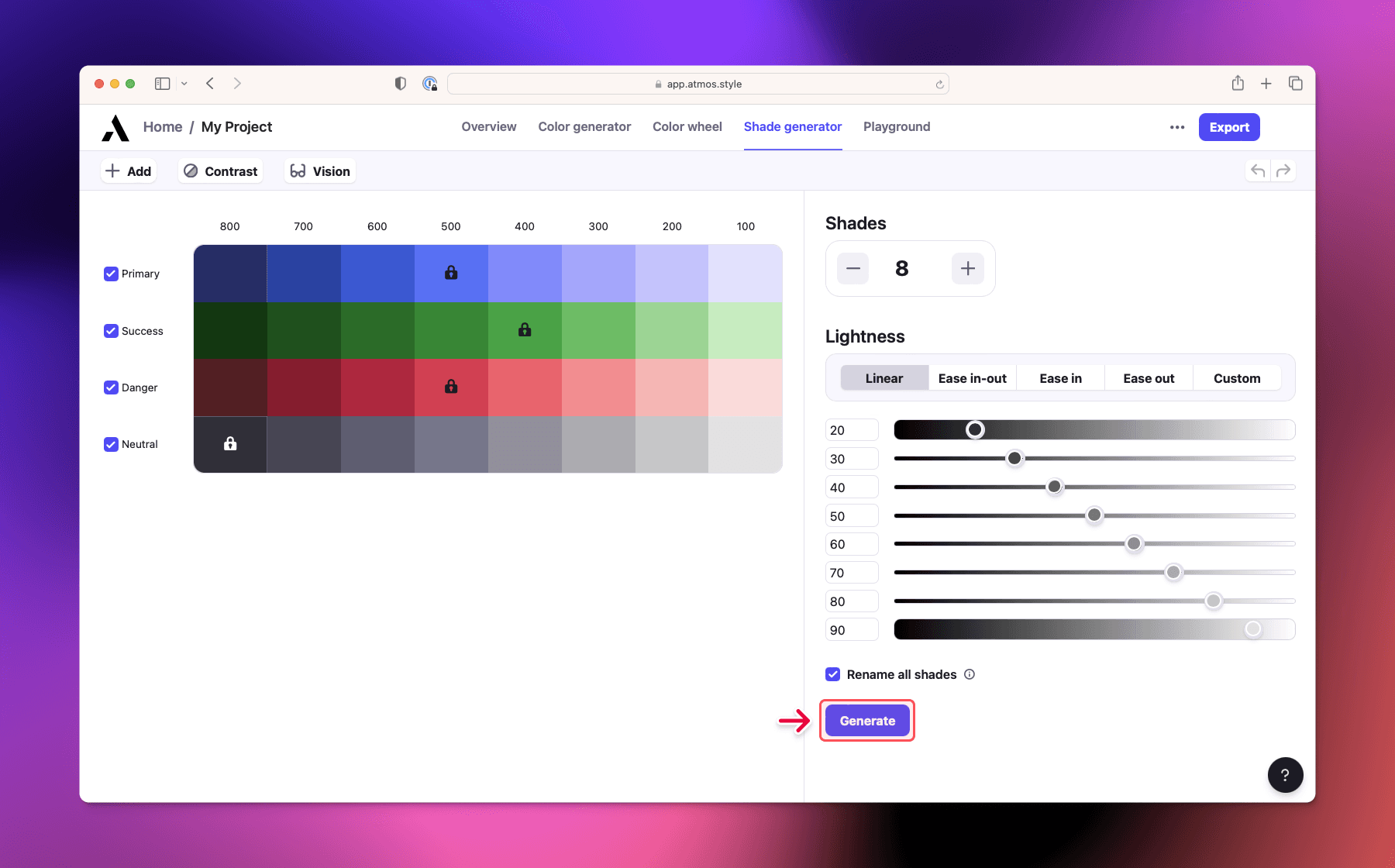Increase shades count with plus button
Screen dimensions: 1395x868
967,269
